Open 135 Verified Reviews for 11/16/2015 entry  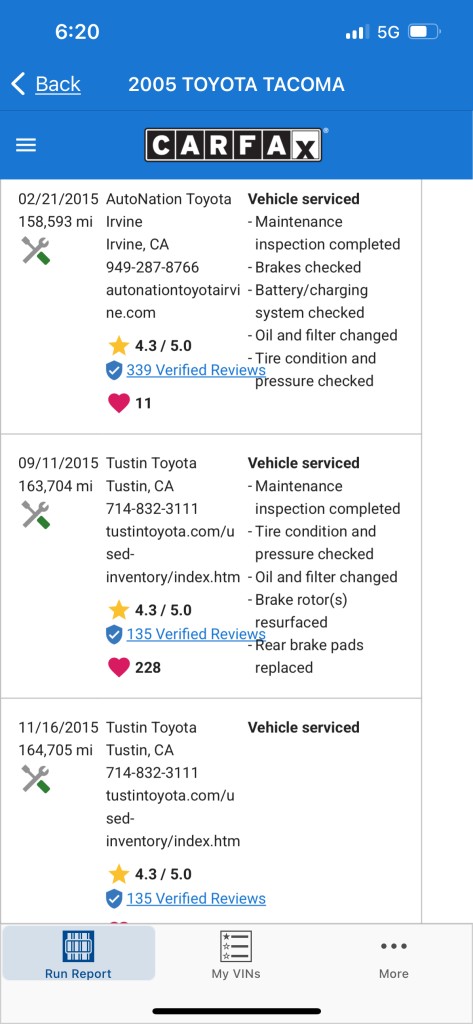pos(196,899)
